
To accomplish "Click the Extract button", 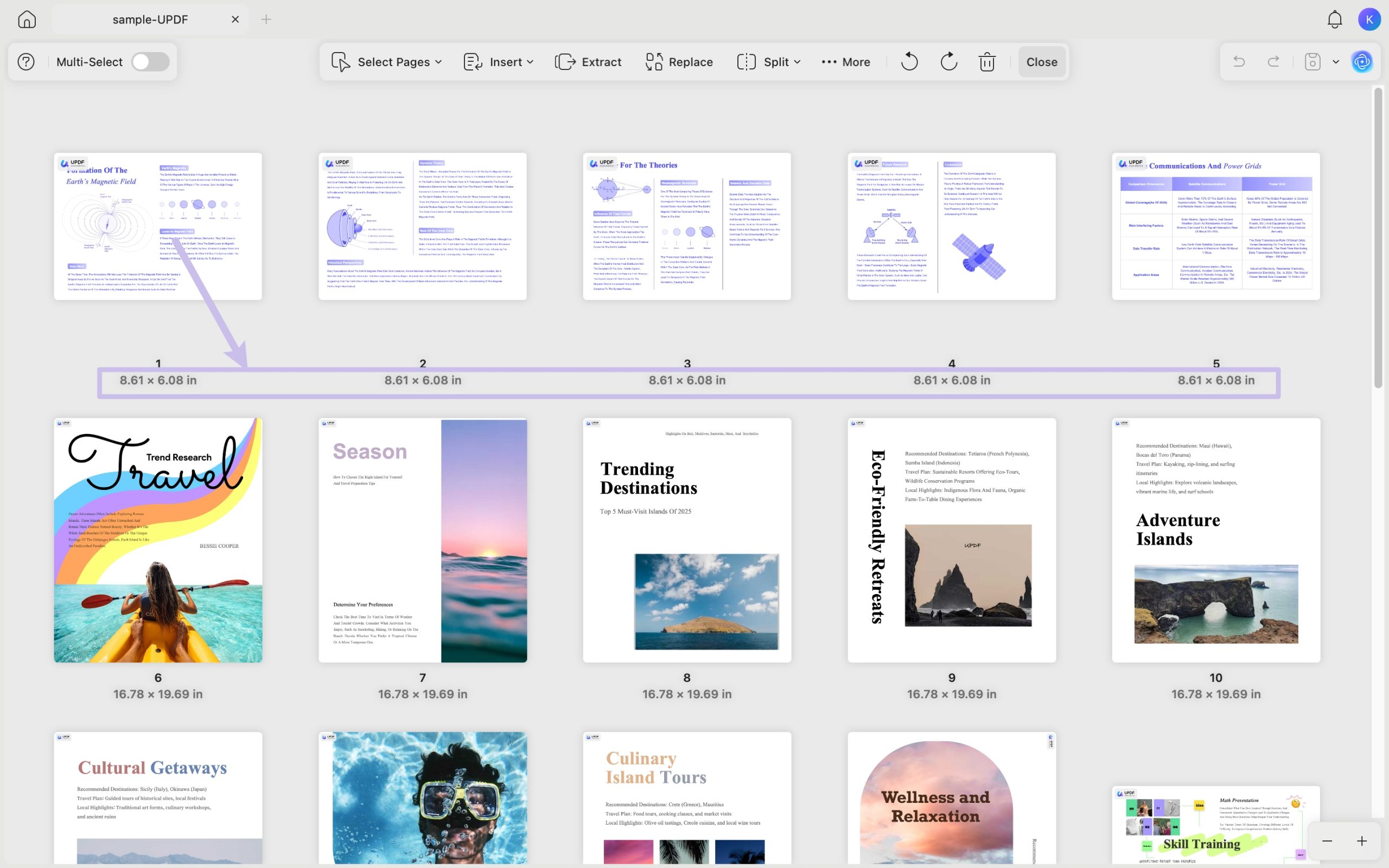I will pos(588,61).
